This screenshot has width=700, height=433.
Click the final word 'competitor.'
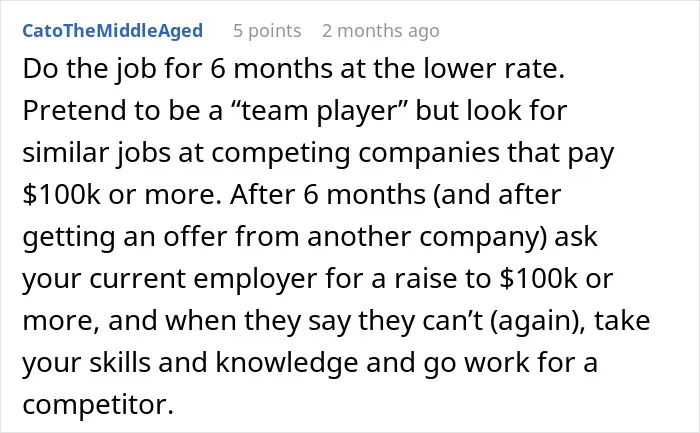point(98,405)
